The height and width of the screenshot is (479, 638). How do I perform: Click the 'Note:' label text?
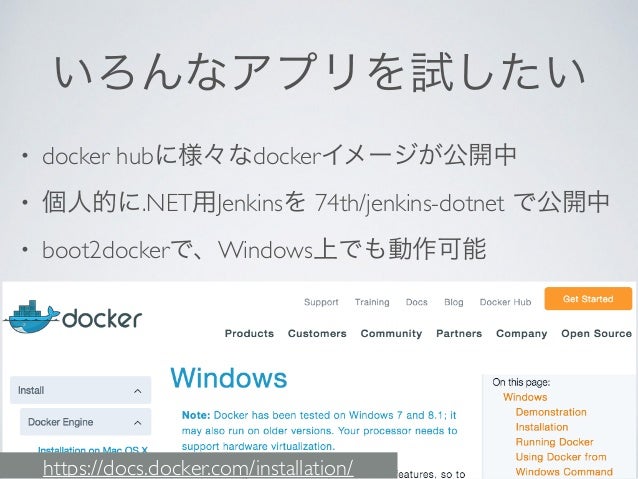(196, 415)
